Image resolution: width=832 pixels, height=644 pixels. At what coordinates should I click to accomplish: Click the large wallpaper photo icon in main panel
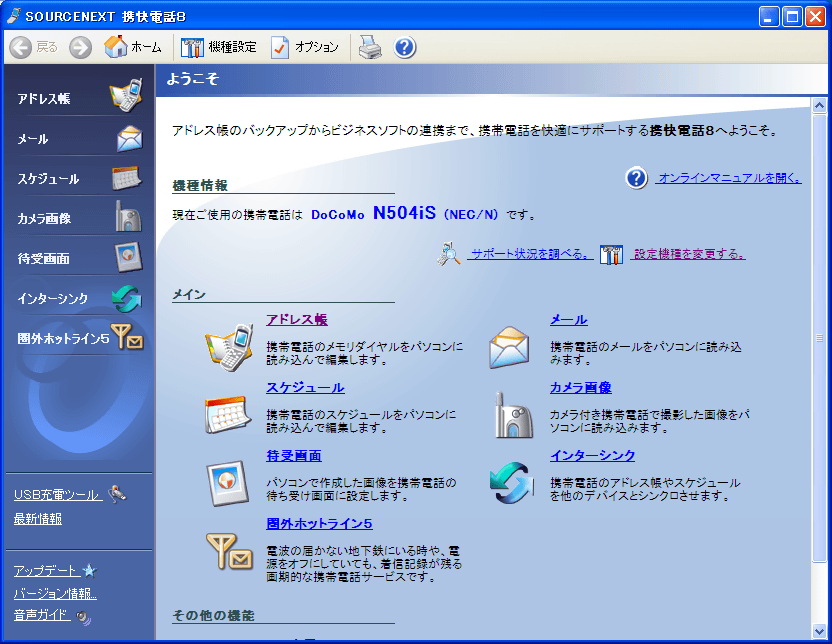coord(228,483)
